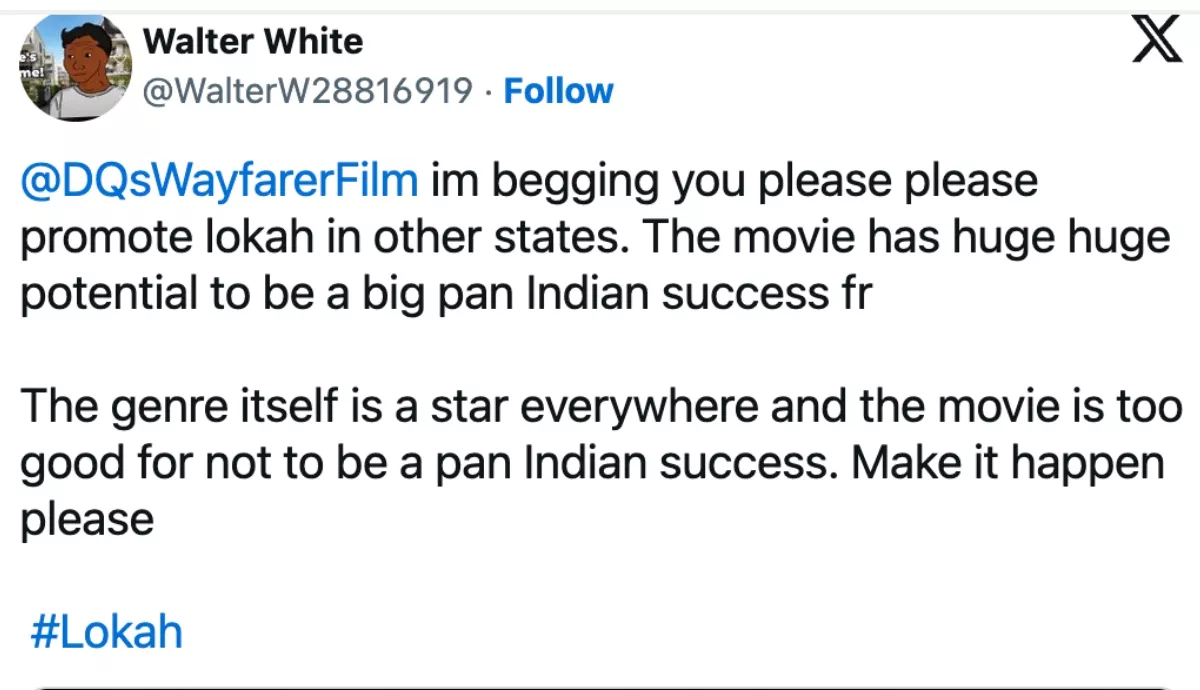Click the final standalone "please" word
The width and height of the screenshot is (1200, 690).
pos(87,520)
